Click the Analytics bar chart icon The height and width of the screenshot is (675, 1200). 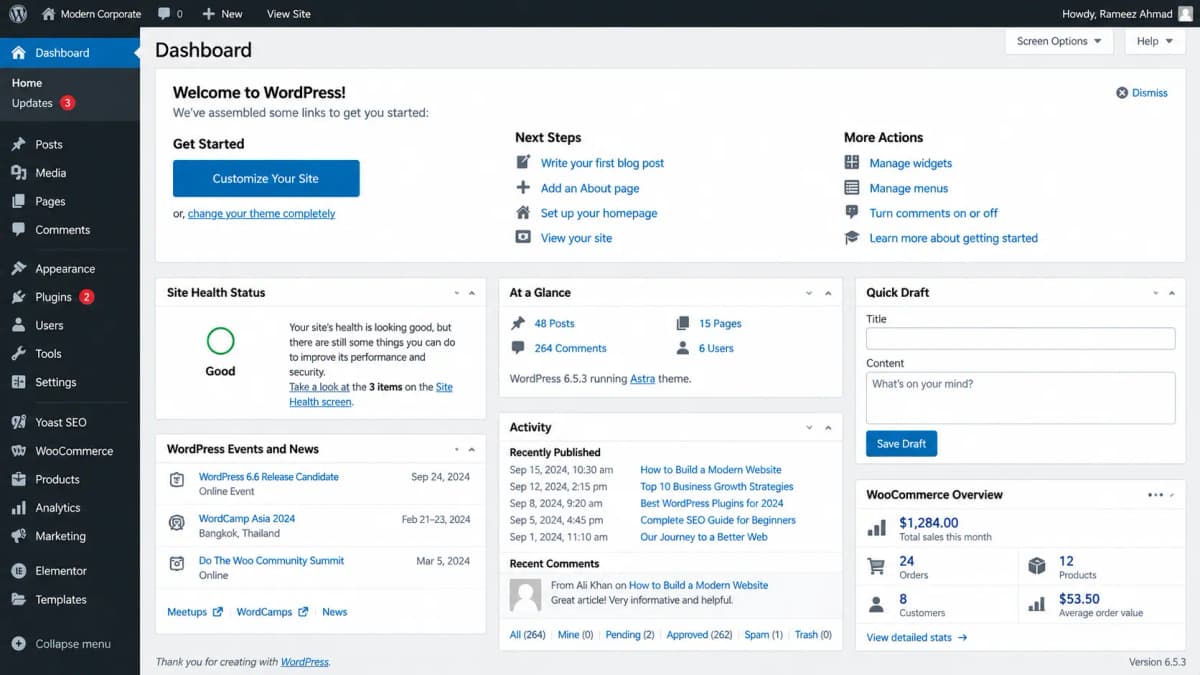coord(18,508)
